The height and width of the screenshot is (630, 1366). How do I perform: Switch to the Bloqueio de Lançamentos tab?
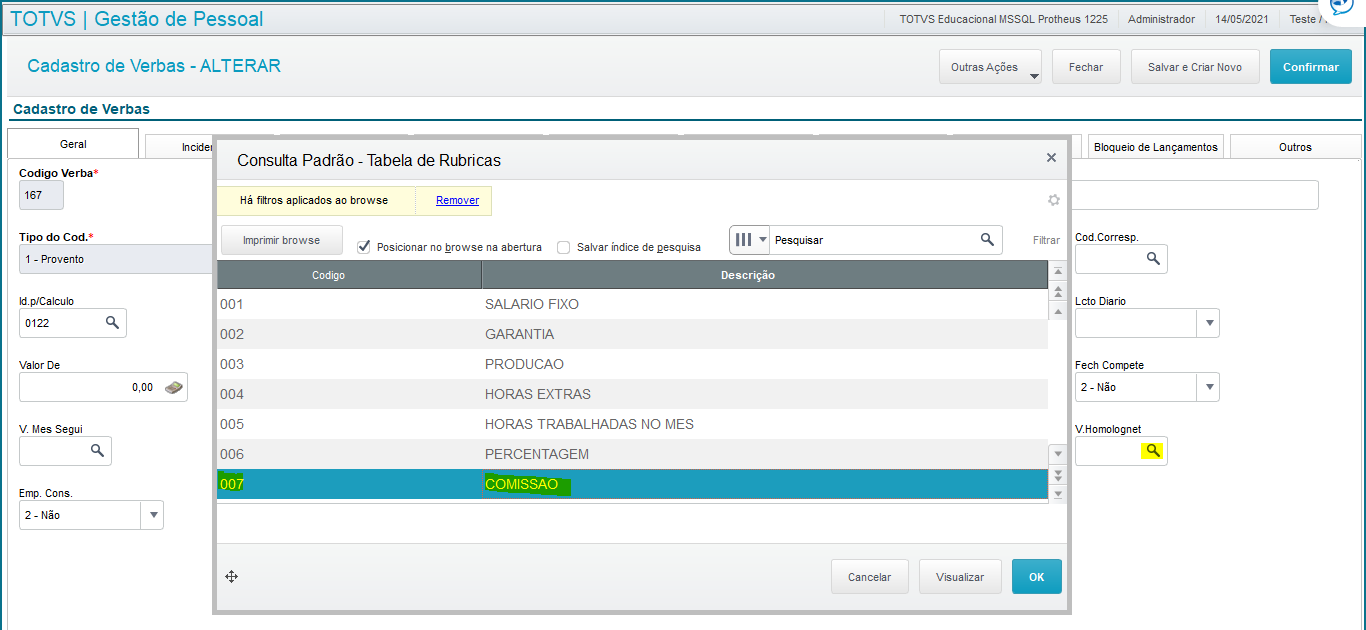(1156, 147)
